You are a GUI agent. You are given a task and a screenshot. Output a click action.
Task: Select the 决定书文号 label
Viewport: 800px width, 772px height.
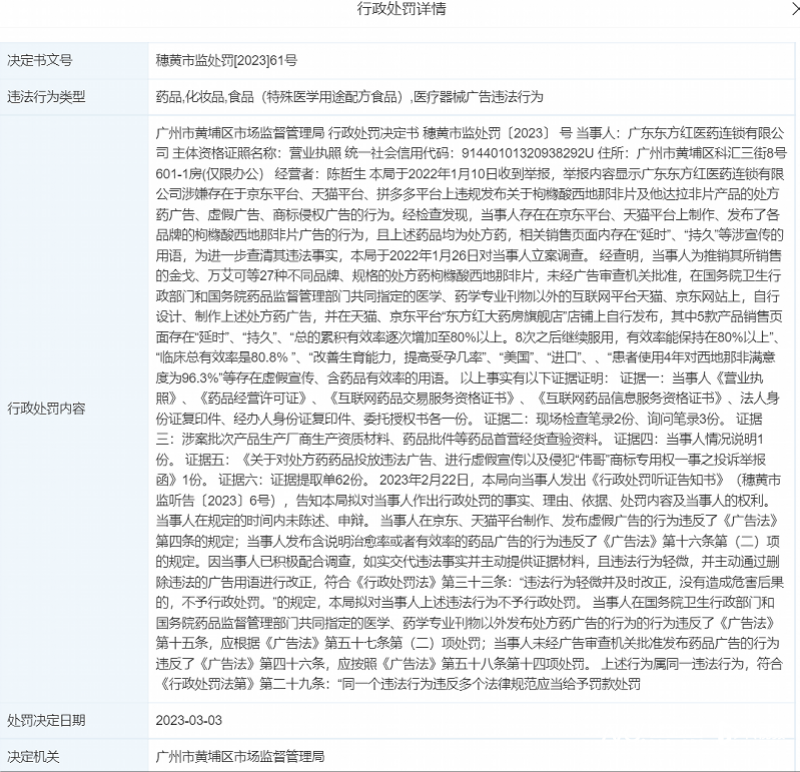pos(40,60)
